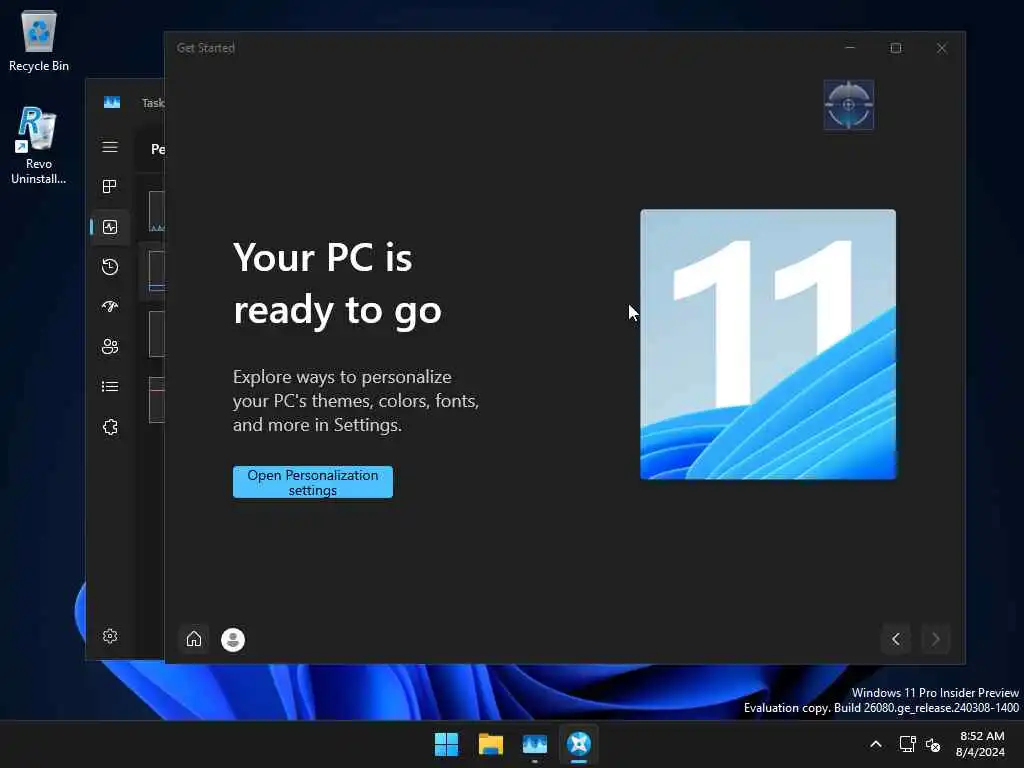This screenshot has width=1024, height=768.
Task: Select first performance graph thumbnail in Task Manager
Action: [x=157, y=212]
